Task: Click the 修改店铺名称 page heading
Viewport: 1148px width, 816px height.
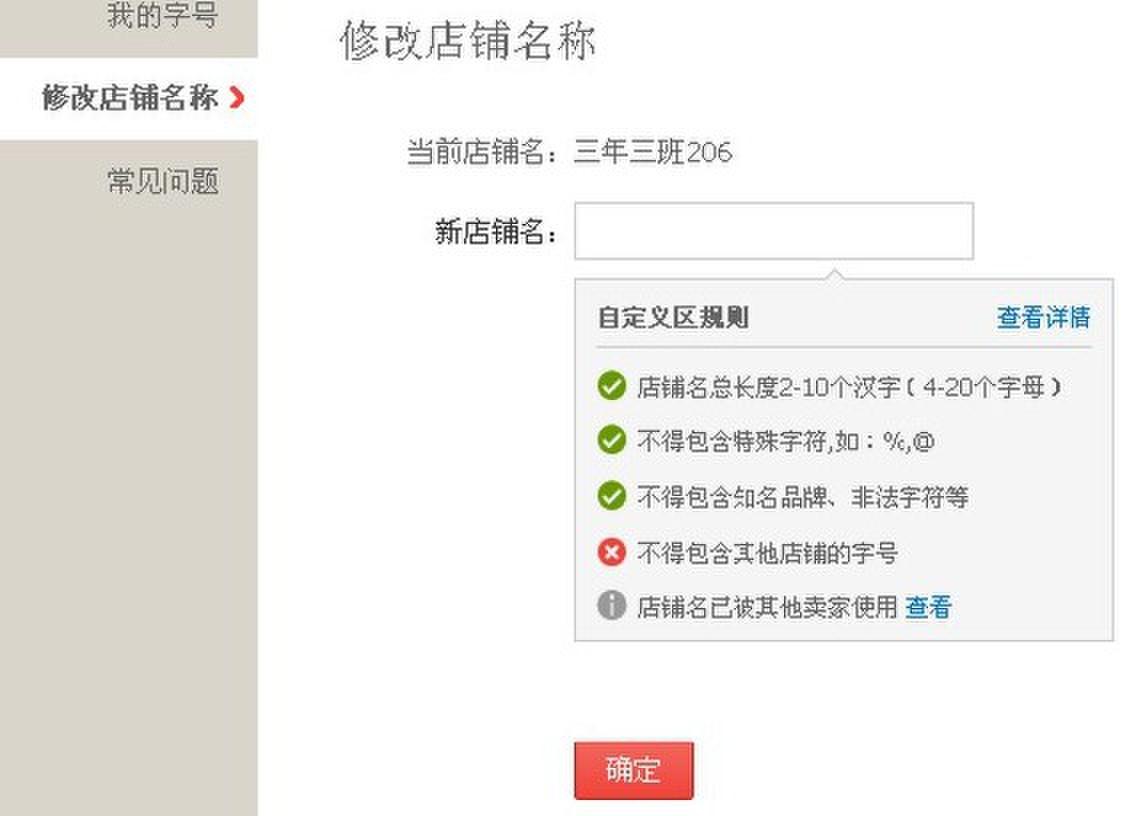Action: [467, 40]
